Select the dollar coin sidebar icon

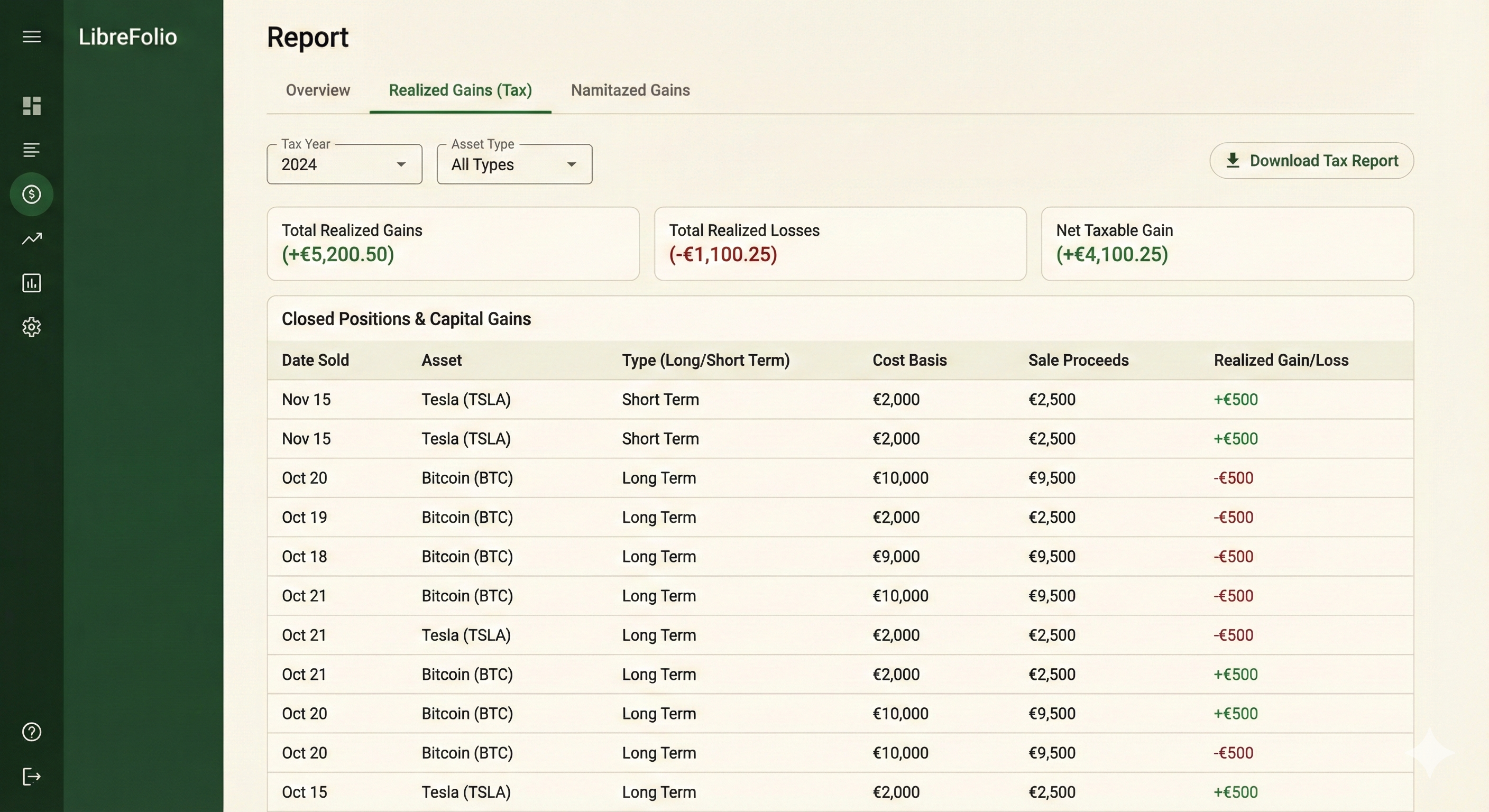pyautogui.click(x=31, y=194)
